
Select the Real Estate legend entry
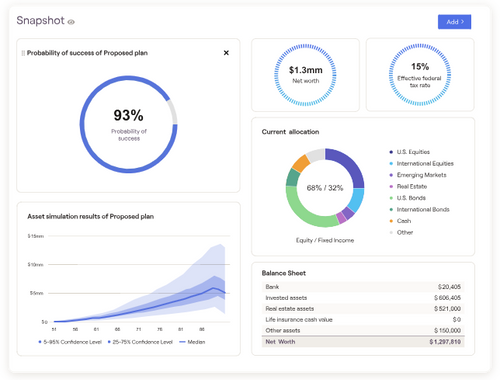pos(408,186)
